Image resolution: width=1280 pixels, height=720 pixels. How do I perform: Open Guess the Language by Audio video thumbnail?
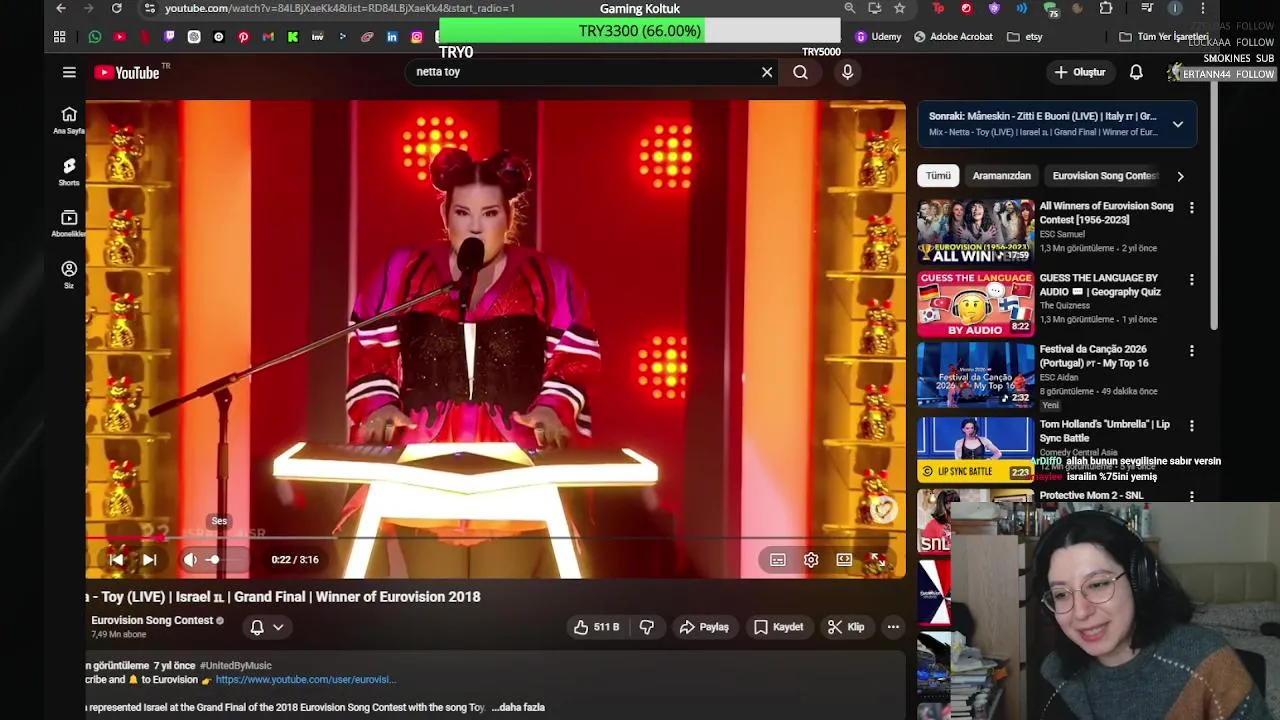point(976,303)
